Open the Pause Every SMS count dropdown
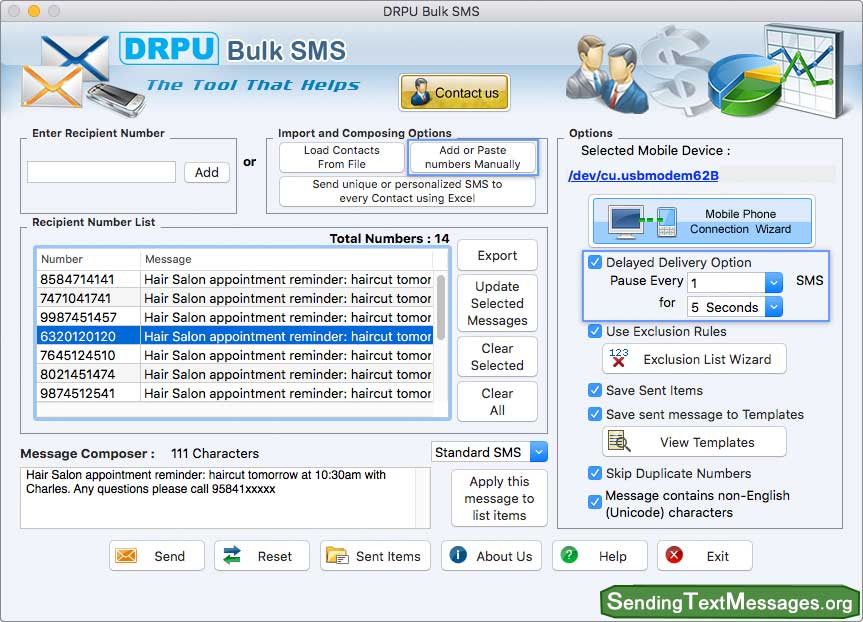863x622 pixels. click(x=773, y=283)
